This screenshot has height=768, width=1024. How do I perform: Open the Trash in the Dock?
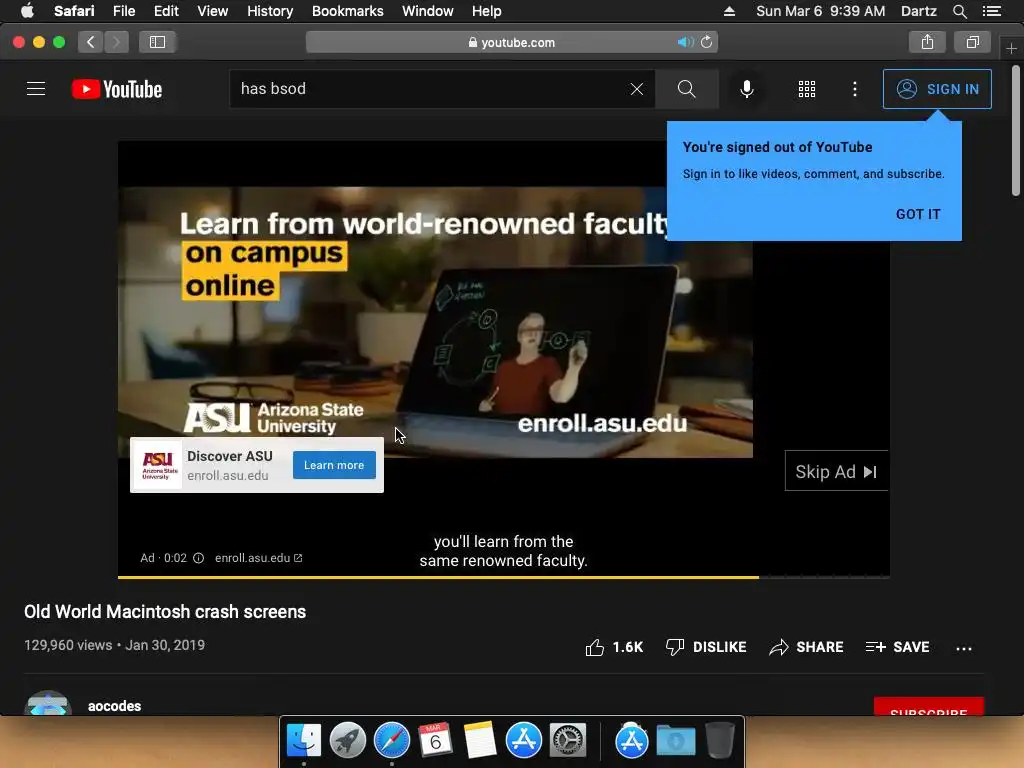tap(719, 741)
